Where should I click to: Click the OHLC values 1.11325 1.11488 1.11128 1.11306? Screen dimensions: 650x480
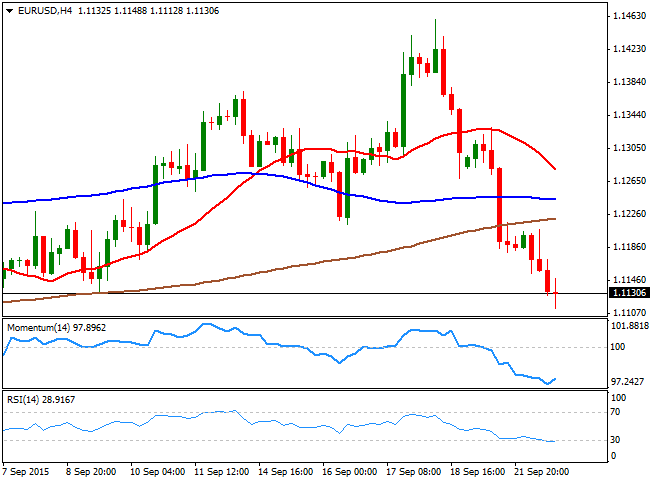pyautogui.click(x=148, y=11)
